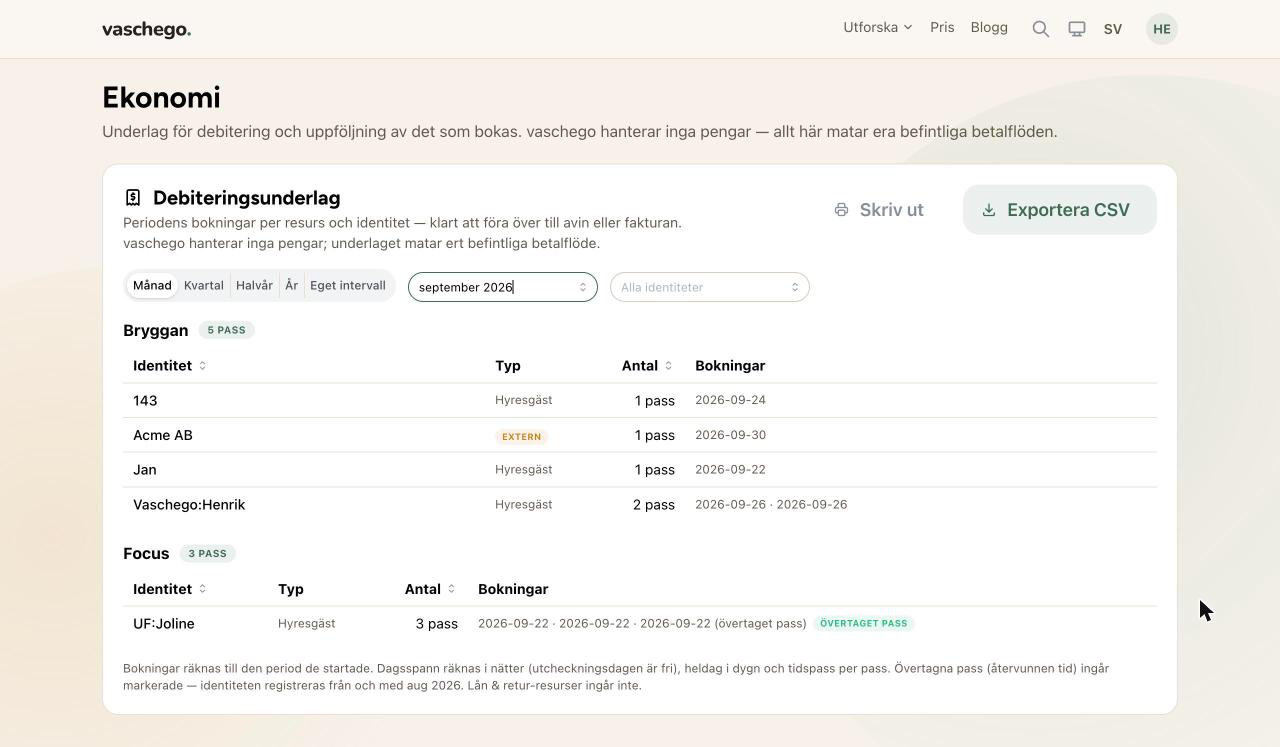This screenshot has width=1280, height=747.
Task: Sort Focus table by Antal
Action: [x=430, y=589]
